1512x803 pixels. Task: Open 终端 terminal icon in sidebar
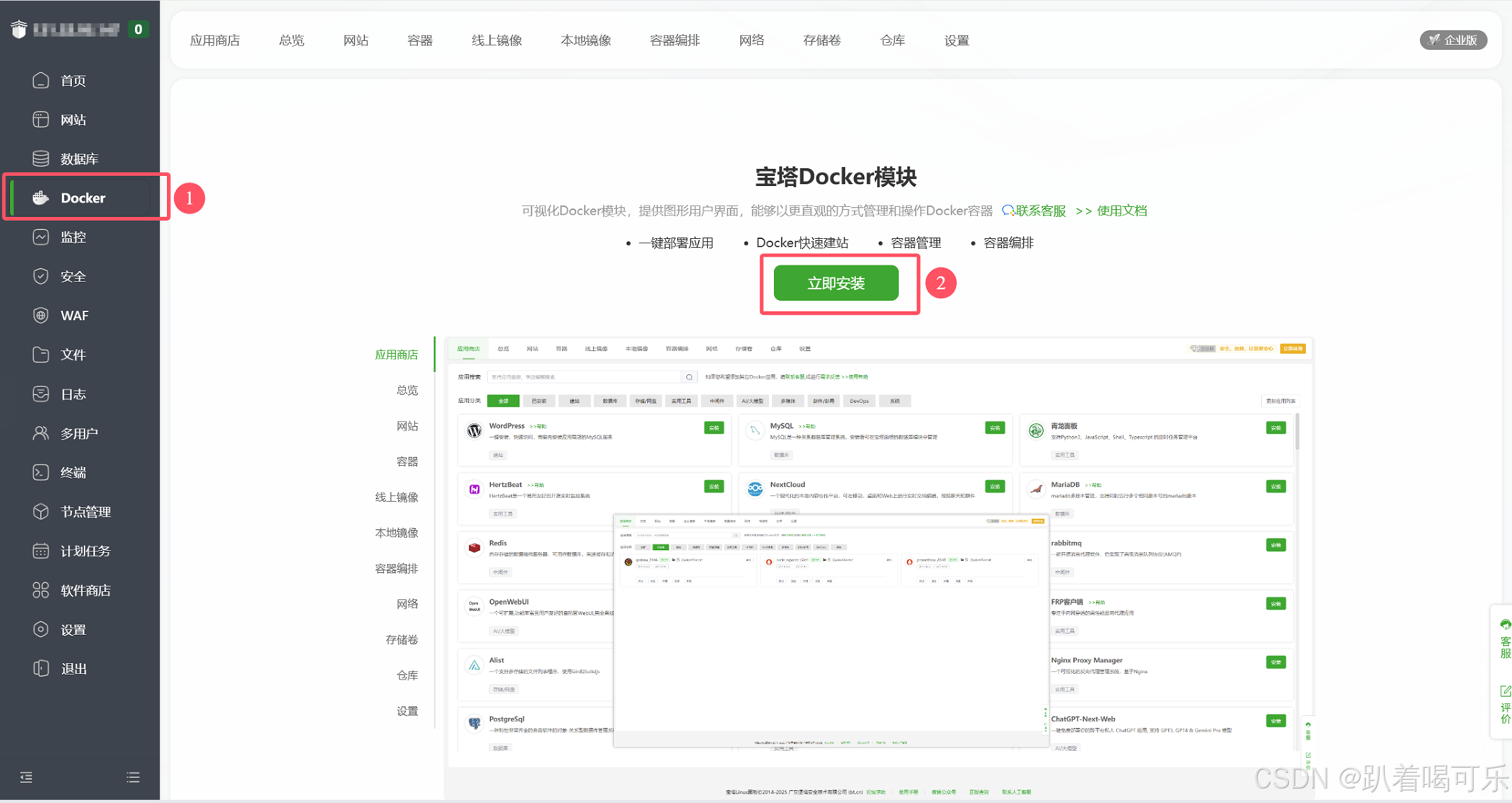pos(41,472)
